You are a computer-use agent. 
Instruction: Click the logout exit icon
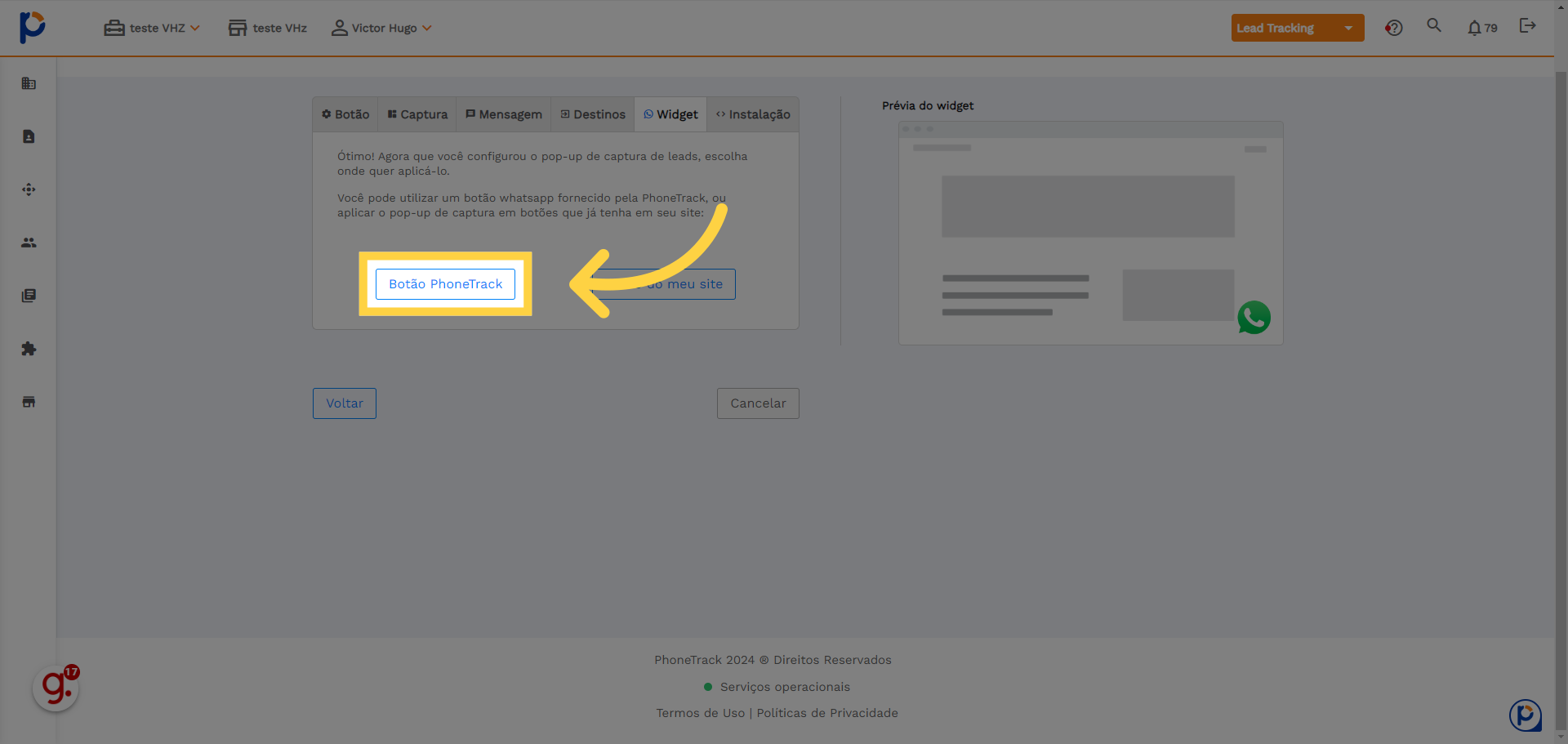tap(1528, 25)
